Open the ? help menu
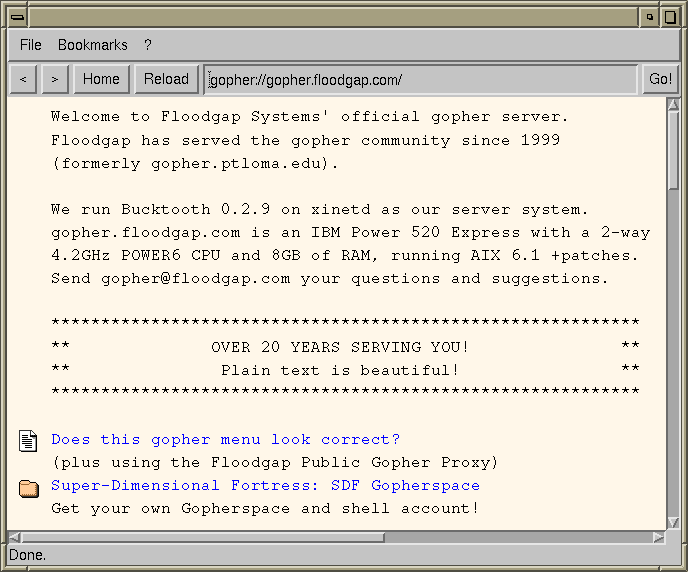Viewport: 688px width, 572px height. click(x=148, y=45)
